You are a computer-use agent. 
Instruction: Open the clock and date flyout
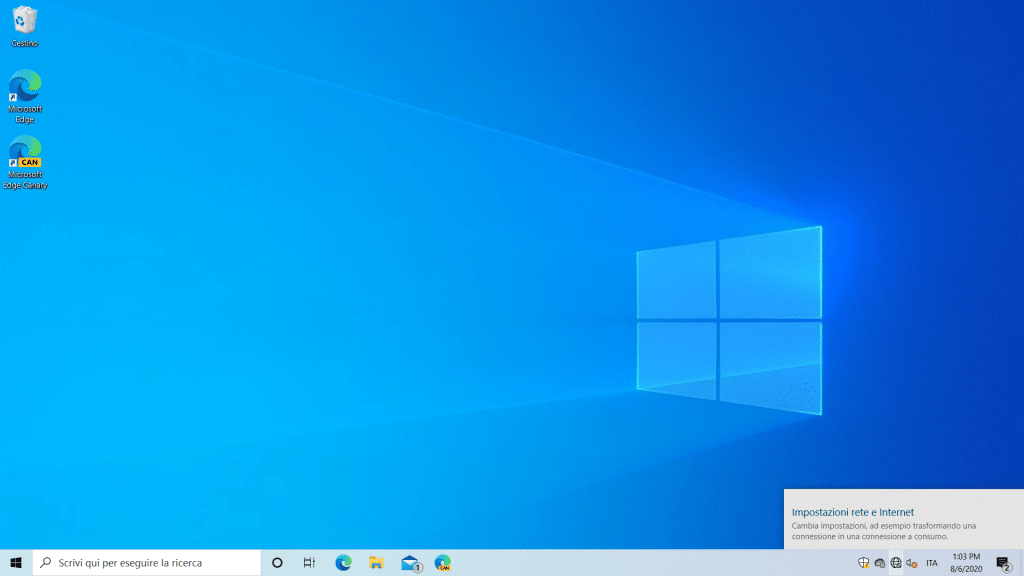click(966, 563)
